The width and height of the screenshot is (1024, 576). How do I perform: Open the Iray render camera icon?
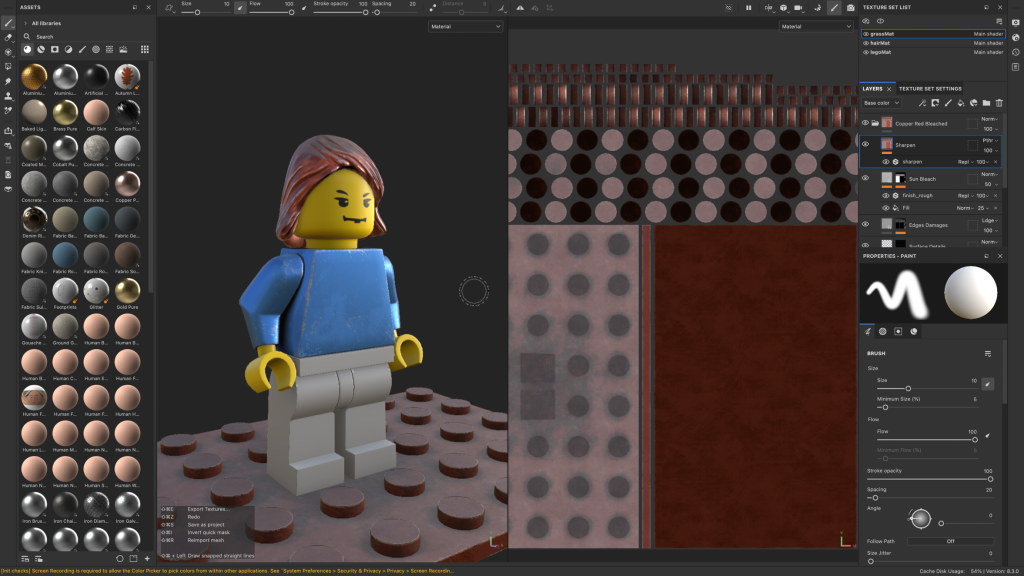pyautogui.click(x=850, y=8)
